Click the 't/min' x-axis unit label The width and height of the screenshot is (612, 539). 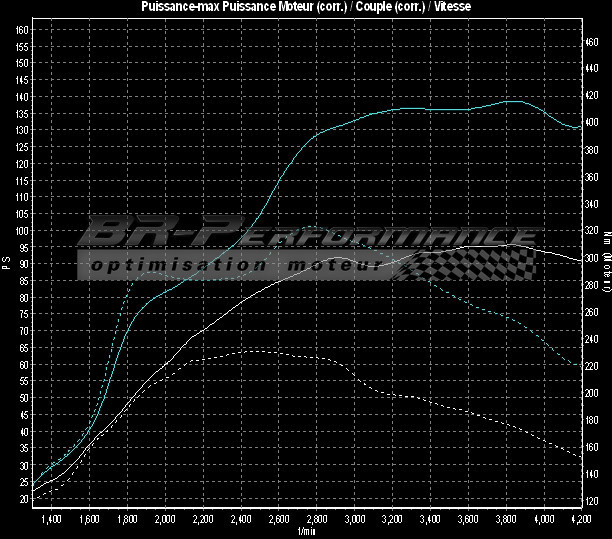coord(306,533)
